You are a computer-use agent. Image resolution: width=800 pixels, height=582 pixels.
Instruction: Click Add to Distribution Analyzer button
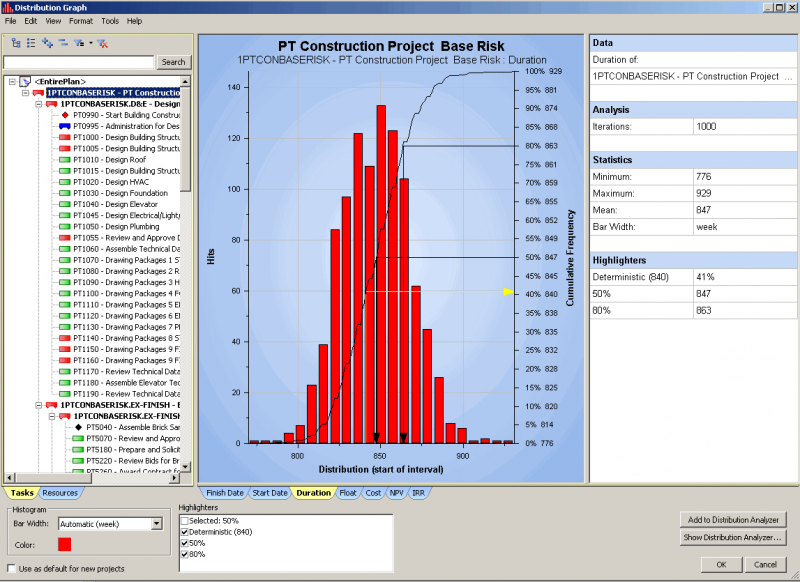click(733, 520)
